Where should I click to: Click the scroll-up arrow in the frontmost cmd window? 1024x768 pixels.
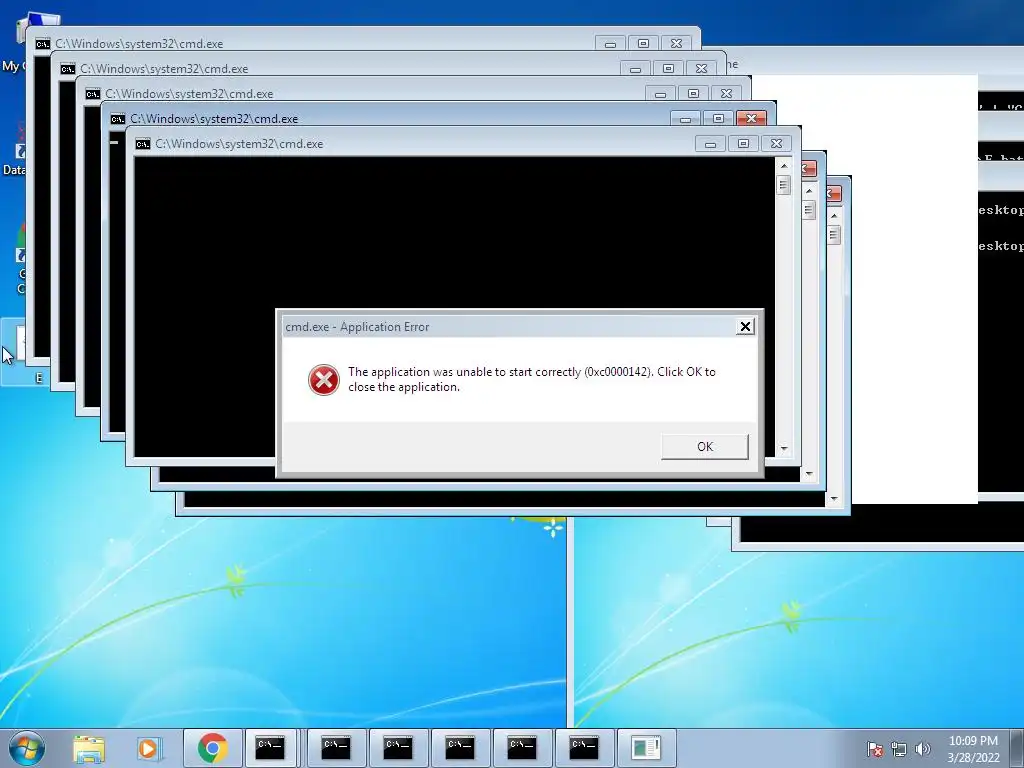click(x=784, y=165)
